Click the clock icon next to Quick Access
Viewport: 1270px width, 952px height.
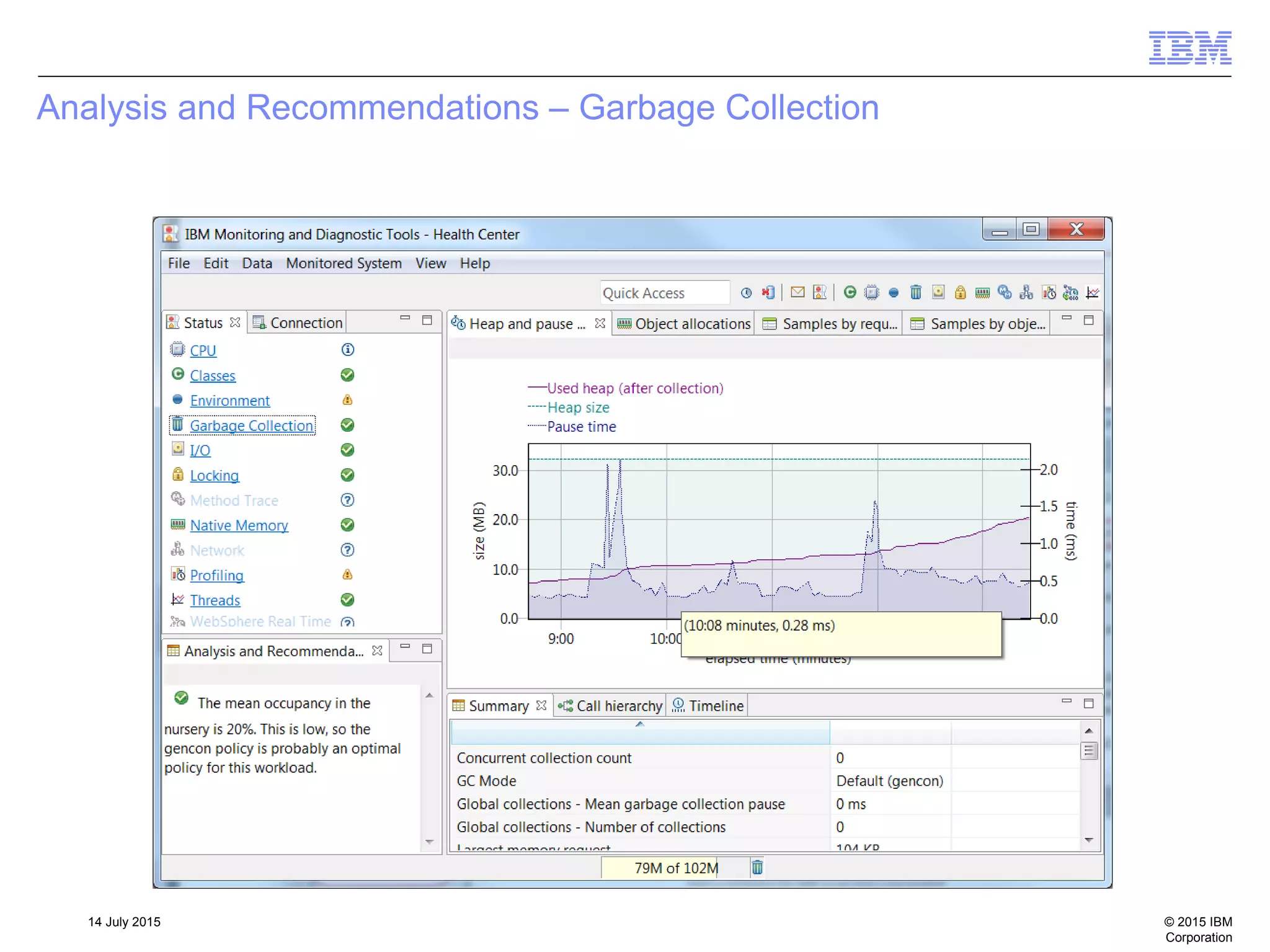[747, 293]
